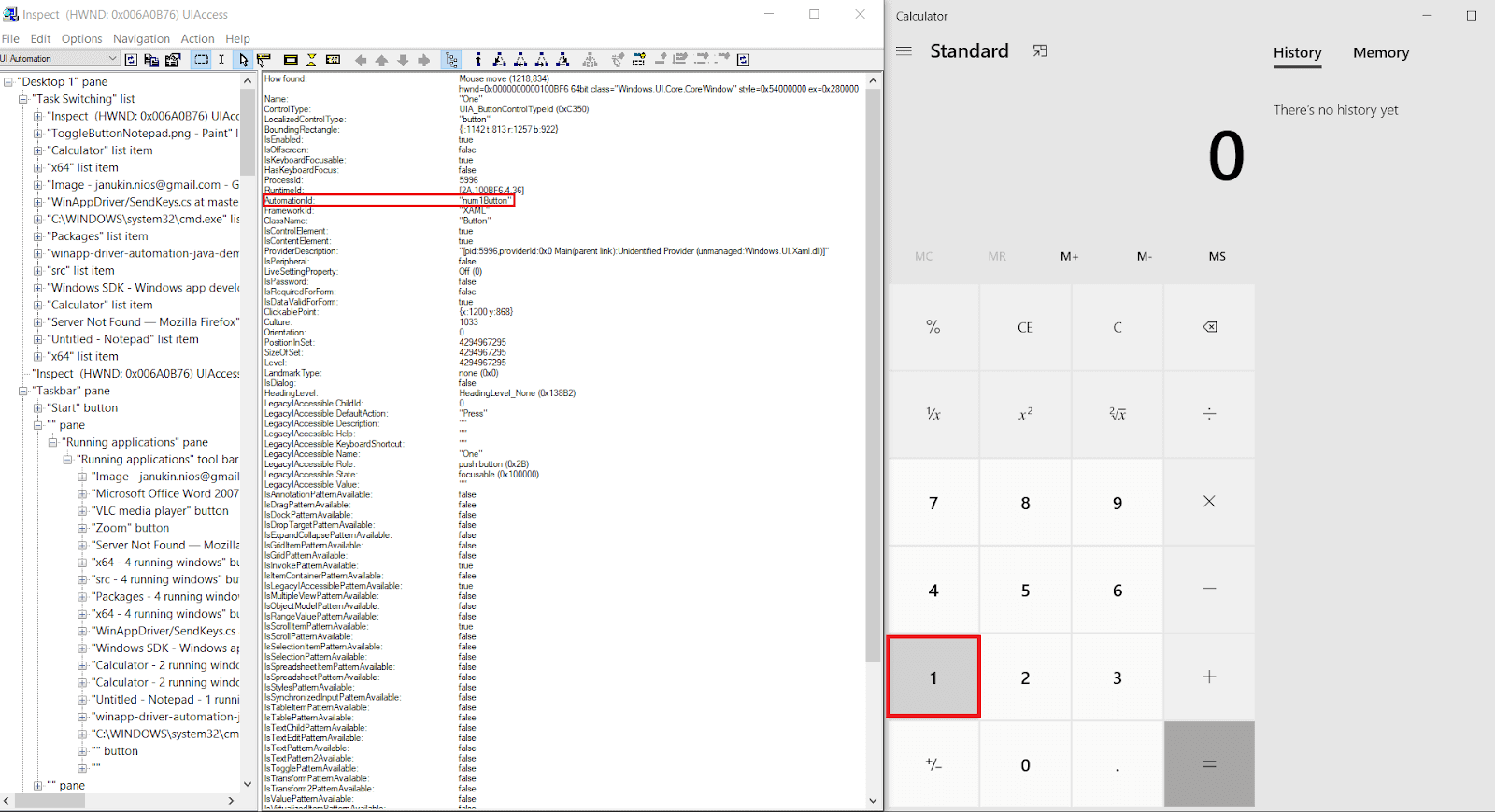Open the Edit menu in Inspect
1495x812 pixels.
tap(40, 39)
